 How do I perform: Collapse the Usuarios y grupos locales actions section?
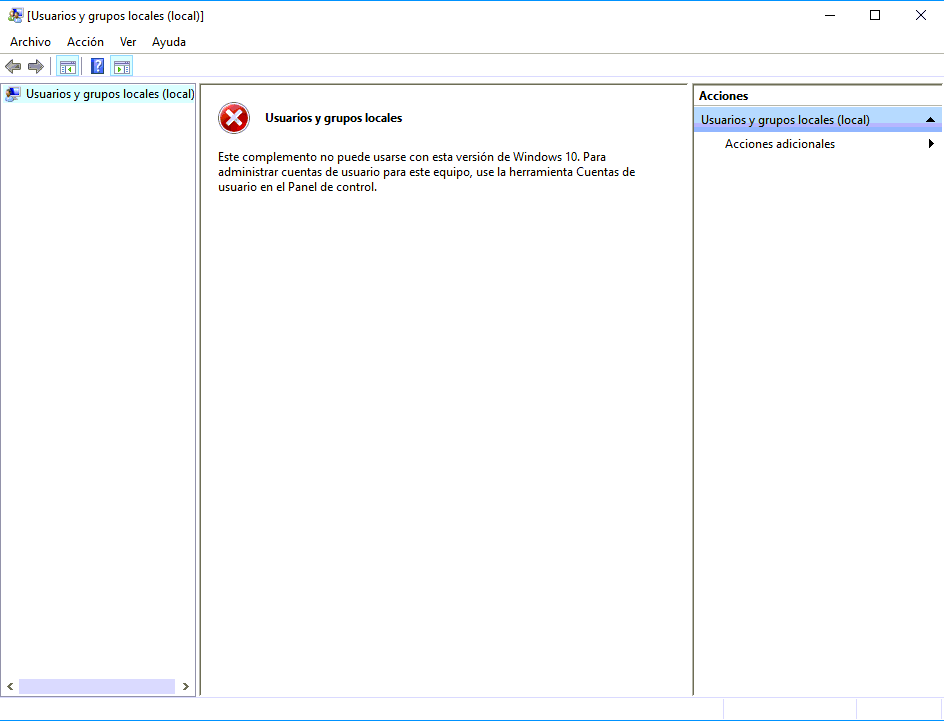click(x=930, y=120)
